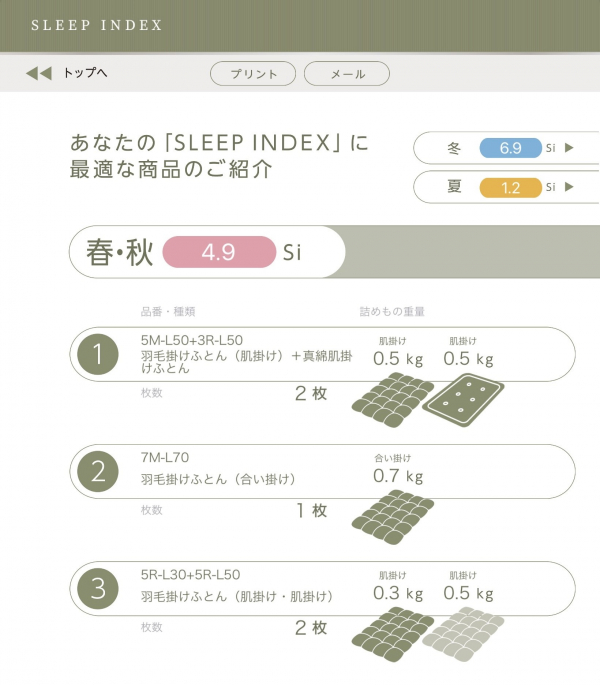Select the blue 6.9 winter index pill
This screenshot has width=600, height=685.
[510, 148]
